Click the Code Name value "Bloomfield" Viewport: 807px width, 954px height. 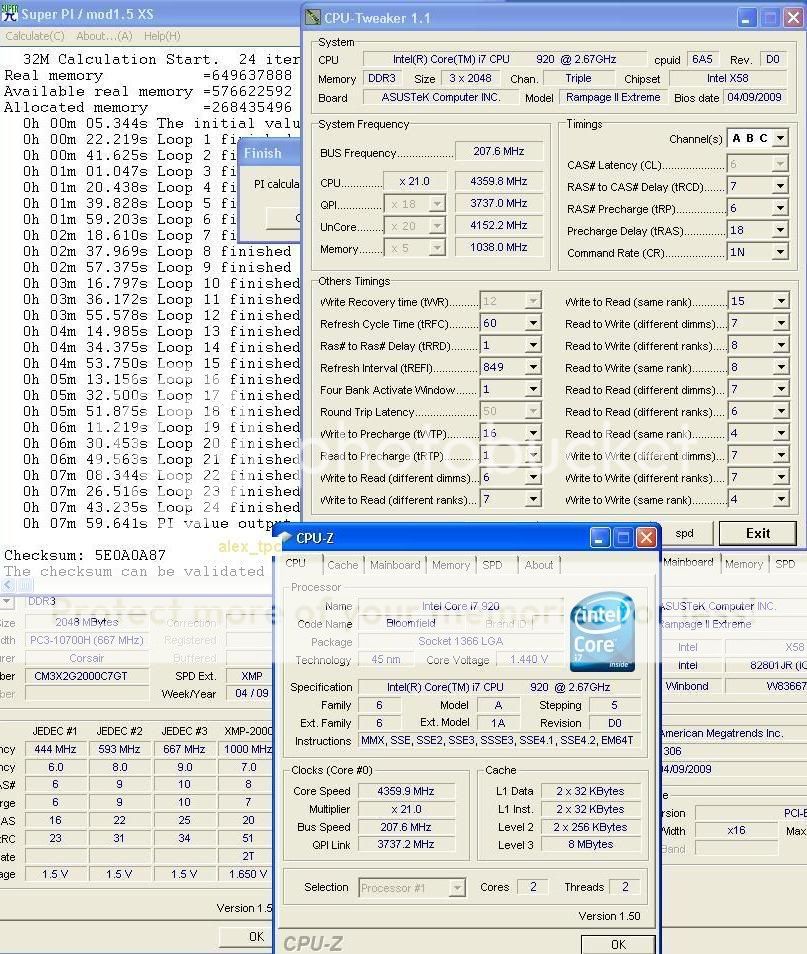(411, 623)
